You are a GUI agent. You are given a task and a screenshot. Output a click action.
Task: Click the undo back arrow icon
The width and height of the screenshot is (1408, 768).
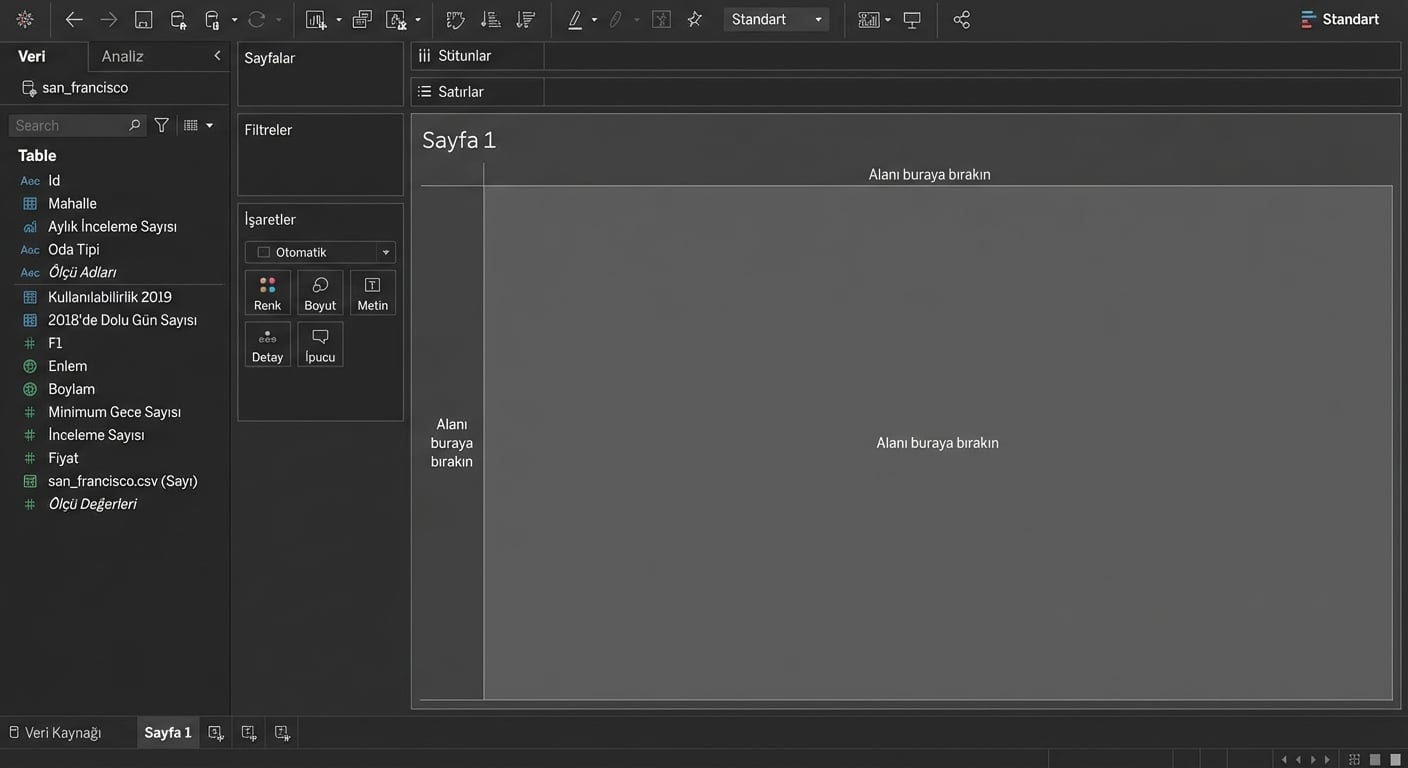[x=74, y=20]
